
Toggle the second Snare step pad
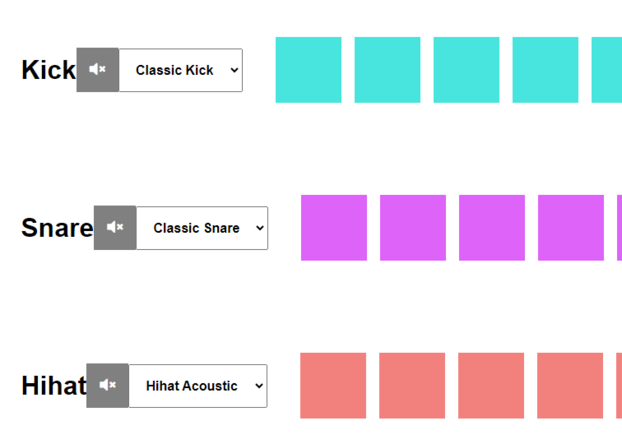coord(413,228)
